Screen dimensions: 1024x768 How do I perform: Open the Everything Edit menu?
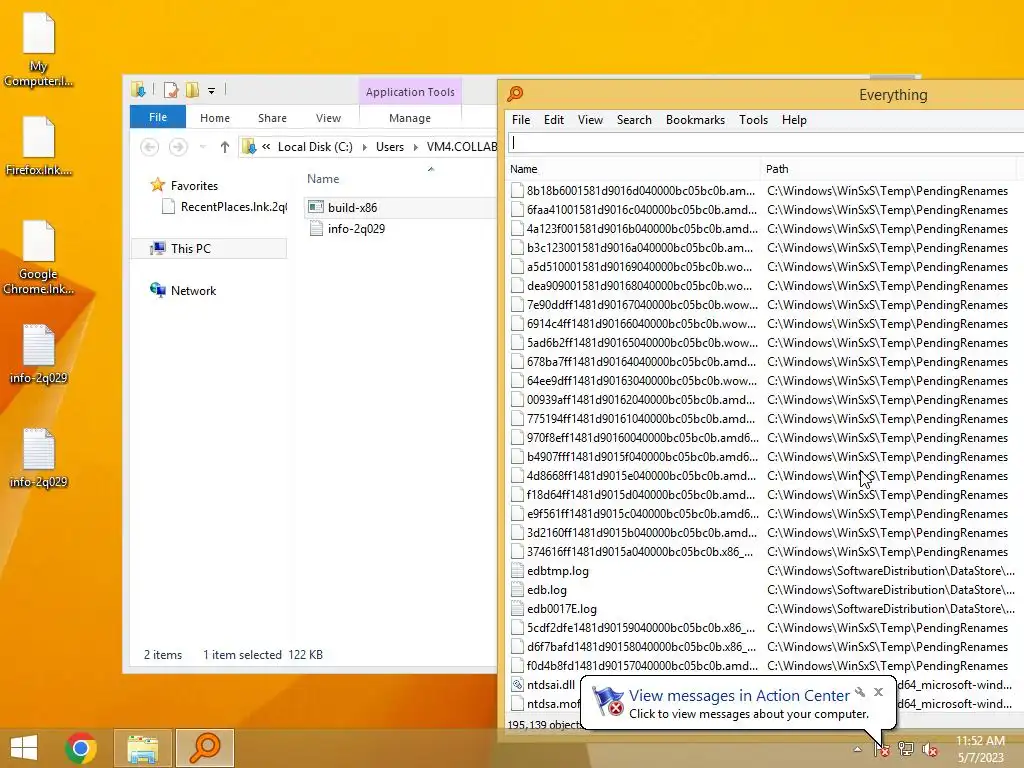pos(554,120)
